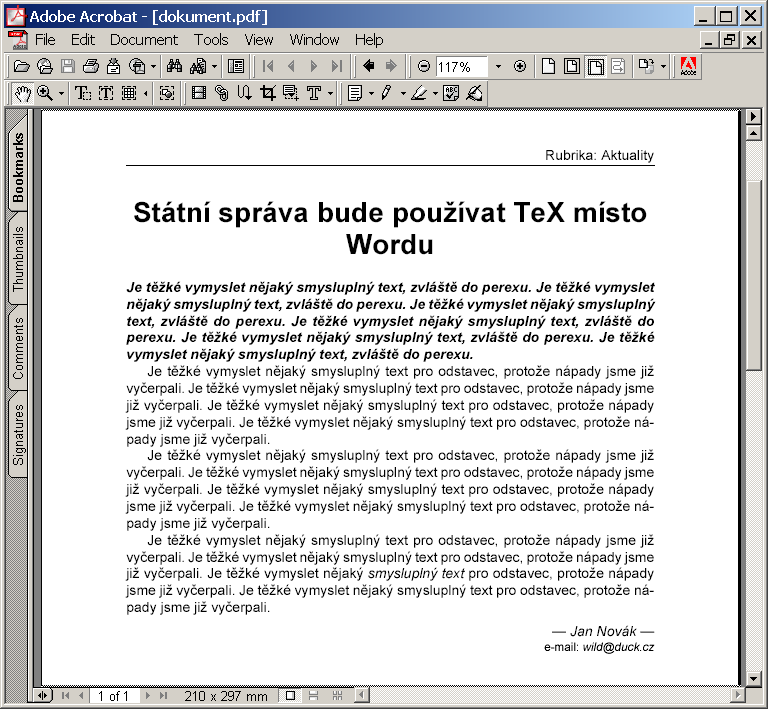Select the Article tool icon
Image resolution: width=768 pixels, height=709 pixels.
click(244, 93)
